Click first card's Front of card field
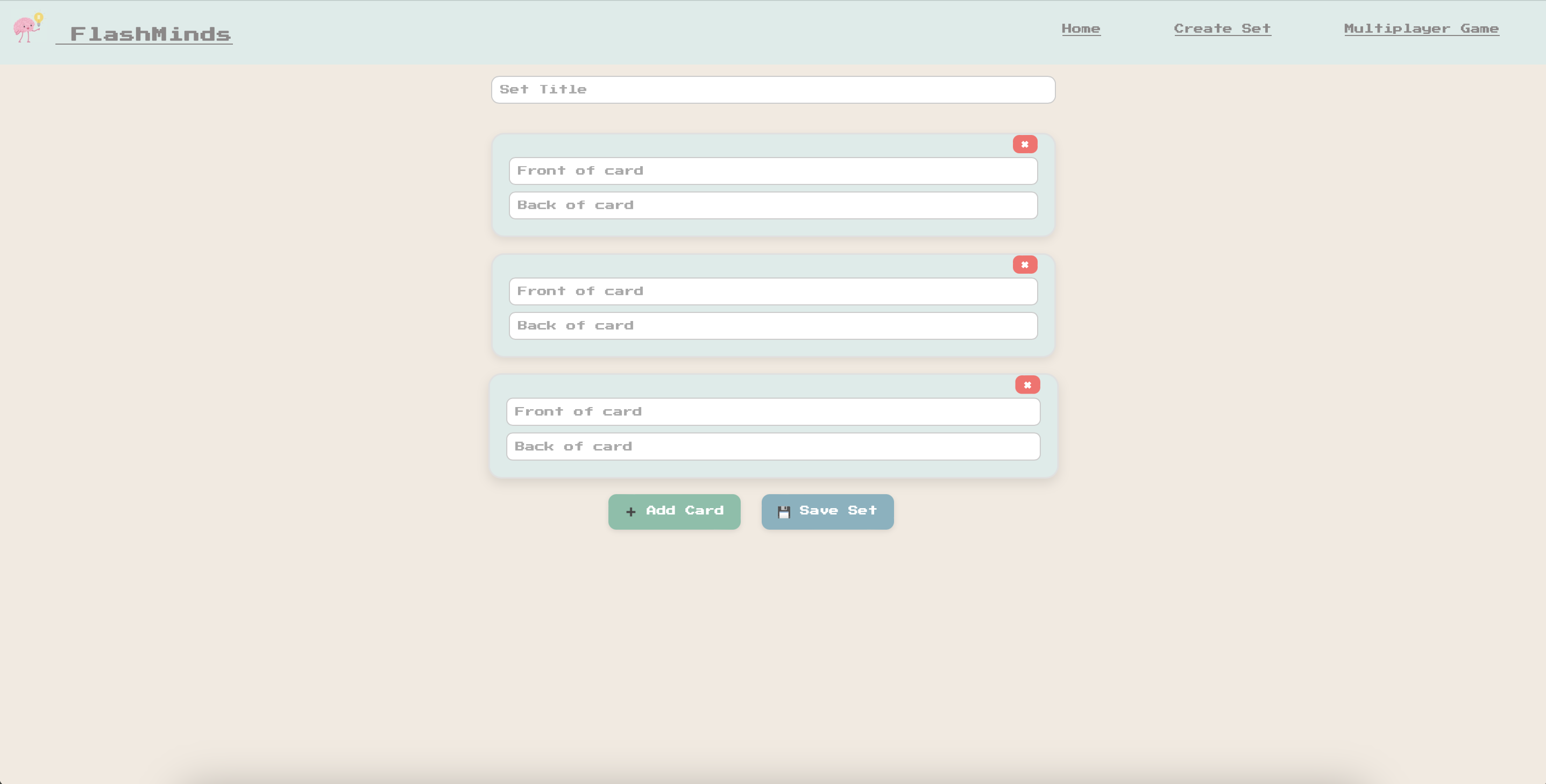The width and height of the screenshot is (1546, 784). tap(773, 171)
